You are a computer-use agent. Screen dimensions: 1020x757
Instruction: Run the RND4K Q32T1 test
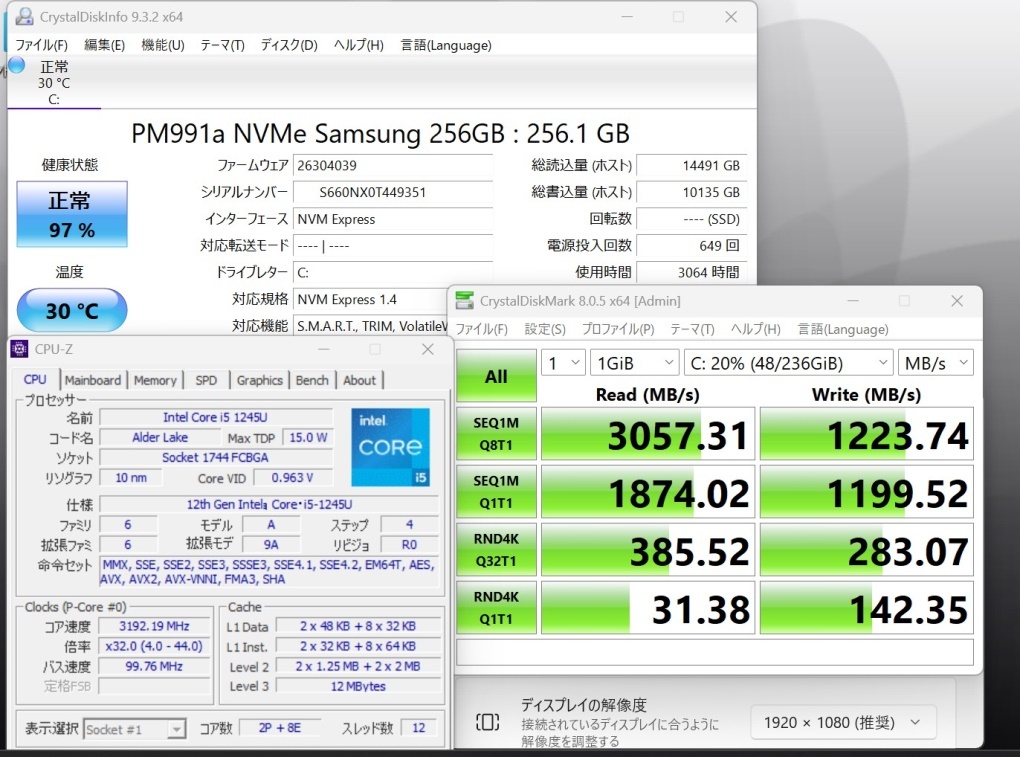pyautogui.click(x=496, y=550)
